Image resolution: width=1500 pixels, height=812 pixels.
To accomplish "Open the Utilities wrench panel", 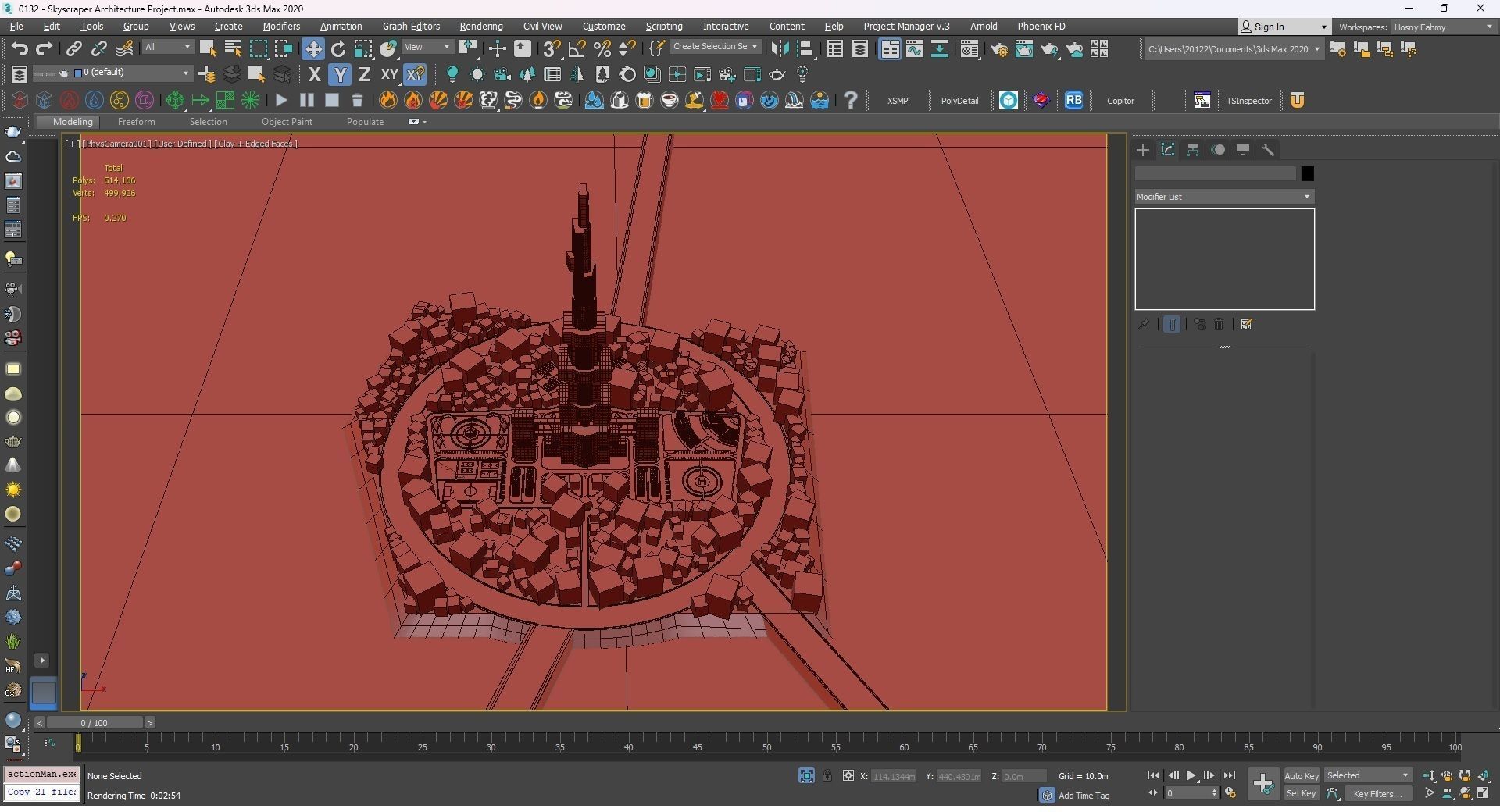I will [1268, 150].
